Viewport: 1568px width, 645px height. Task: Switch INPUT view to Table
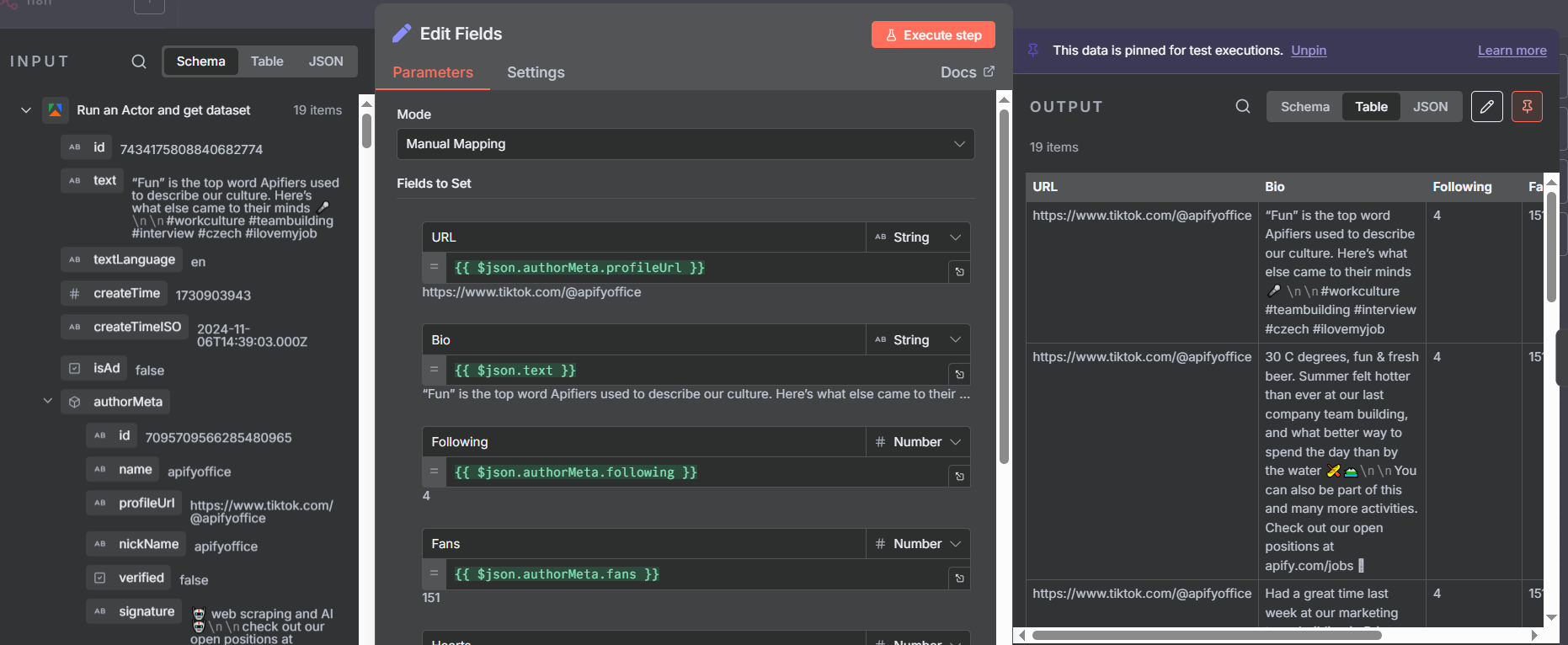267,61
